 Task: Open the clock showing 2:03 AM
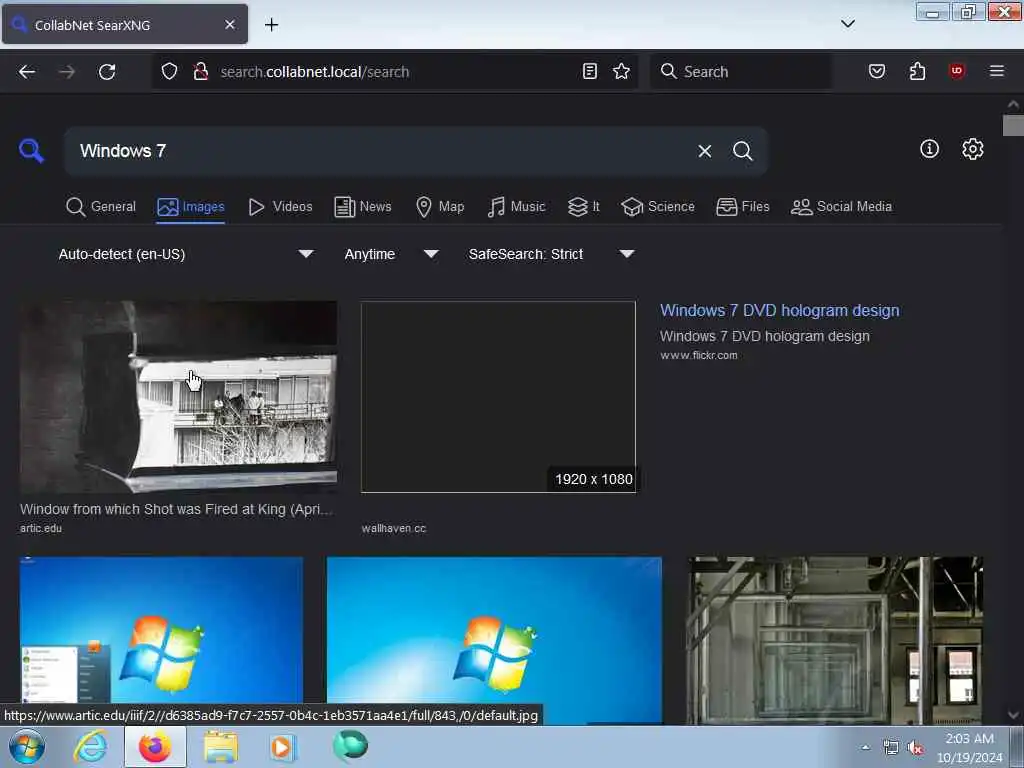(x=970, y=748)
